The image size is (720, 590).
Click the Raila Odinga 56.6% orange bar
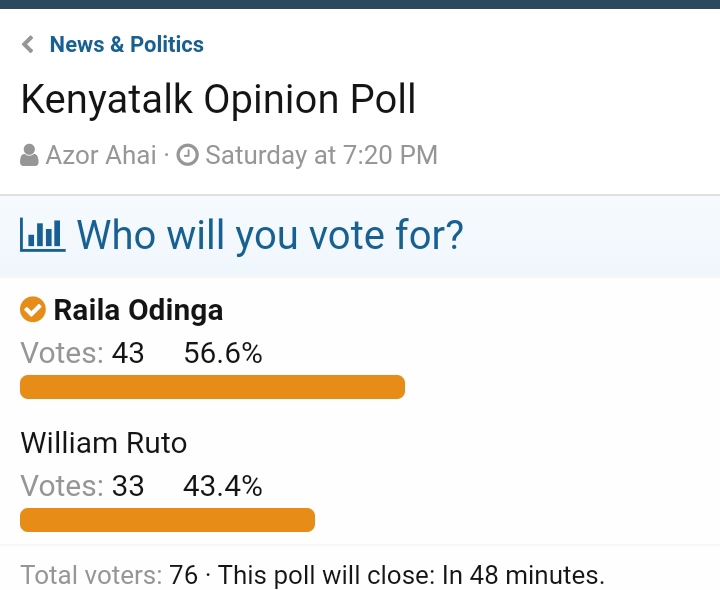213,387
